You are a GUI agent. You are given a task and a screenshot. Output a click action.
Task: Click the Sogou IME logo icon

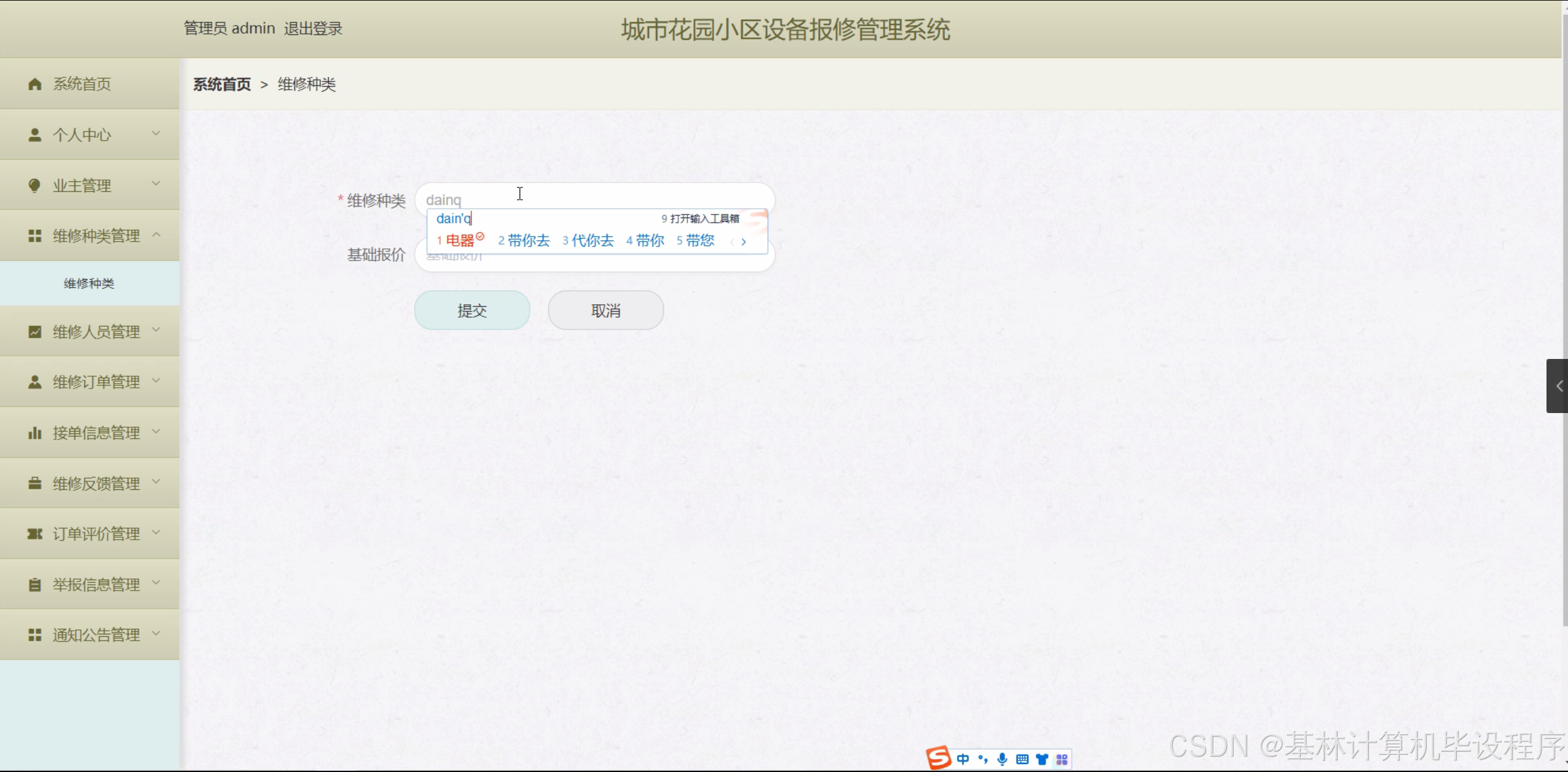click(x=938, y=758)
